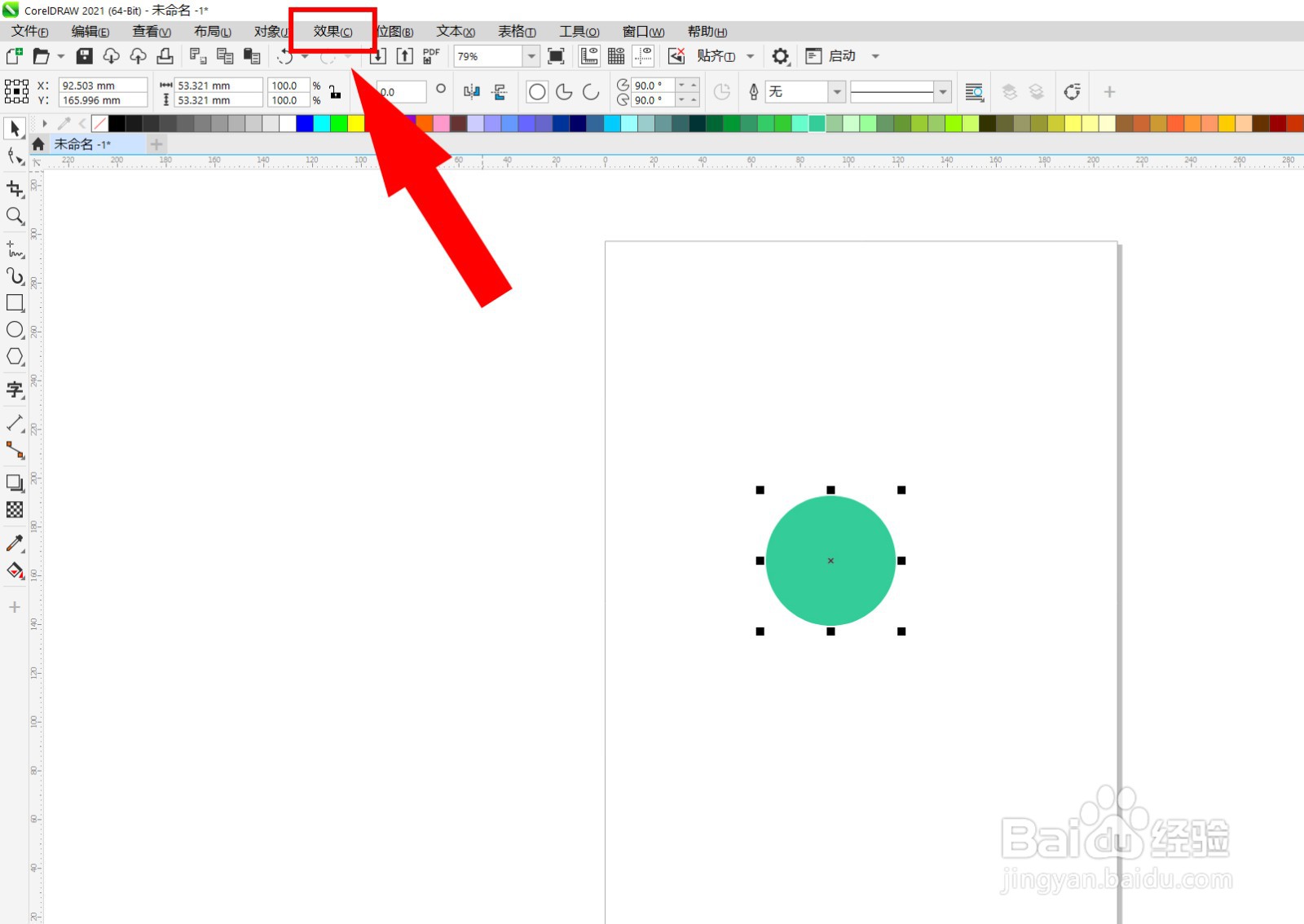
Task: Toggle the Wrap text icon
Action: [x=974, y=92]
